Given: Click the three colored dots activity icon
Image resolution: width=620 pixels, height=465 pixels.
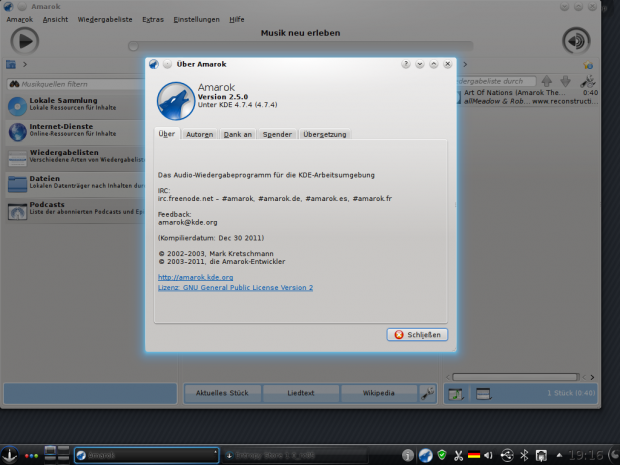Looking at the screenshot, I should point(31,456).
